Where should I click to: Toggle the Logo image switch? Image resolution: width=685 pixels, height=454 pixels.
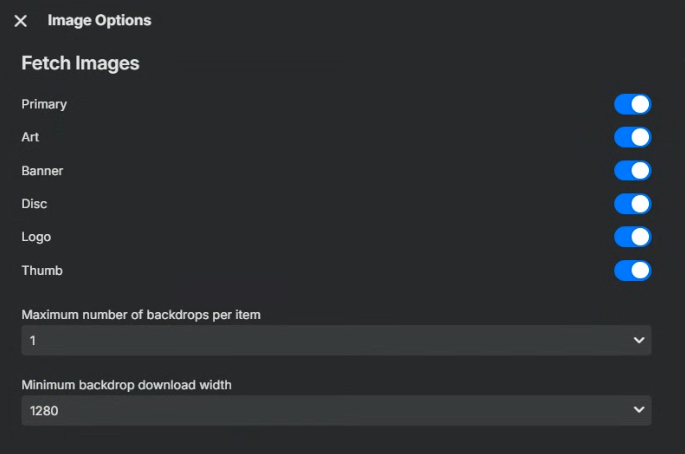[632, 237]
